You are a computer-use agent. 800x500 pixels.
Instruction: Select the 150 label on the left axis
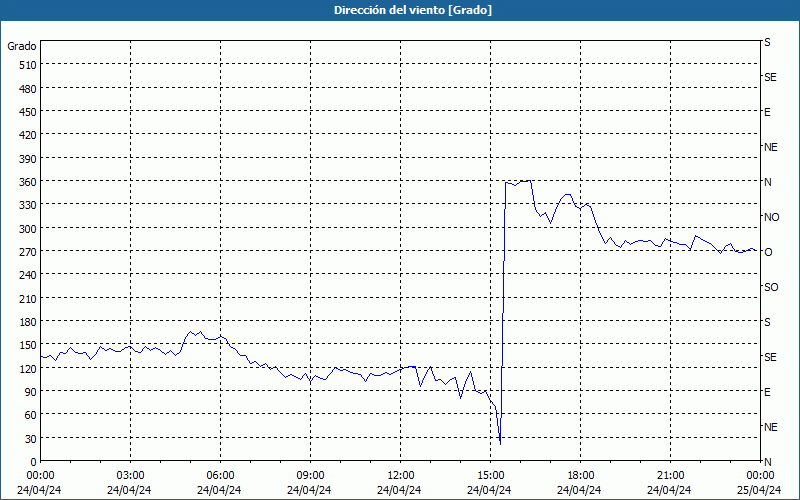click(28, 345)
